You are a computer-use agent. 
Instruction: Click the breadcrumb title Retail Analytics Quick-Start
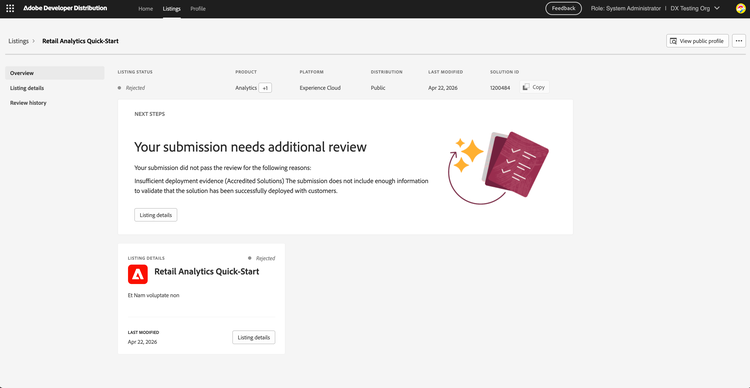coord(80,41)
